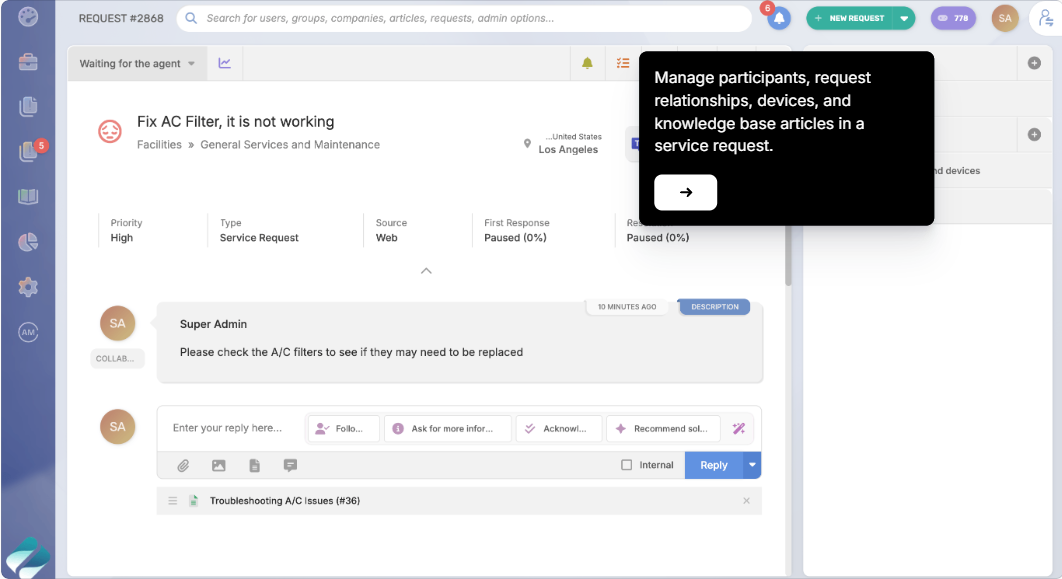Screen dimensions: 1062x579
Task: Click the AM circle icon in sidebar
Action: pyautogui.click(x=28, y=332)
